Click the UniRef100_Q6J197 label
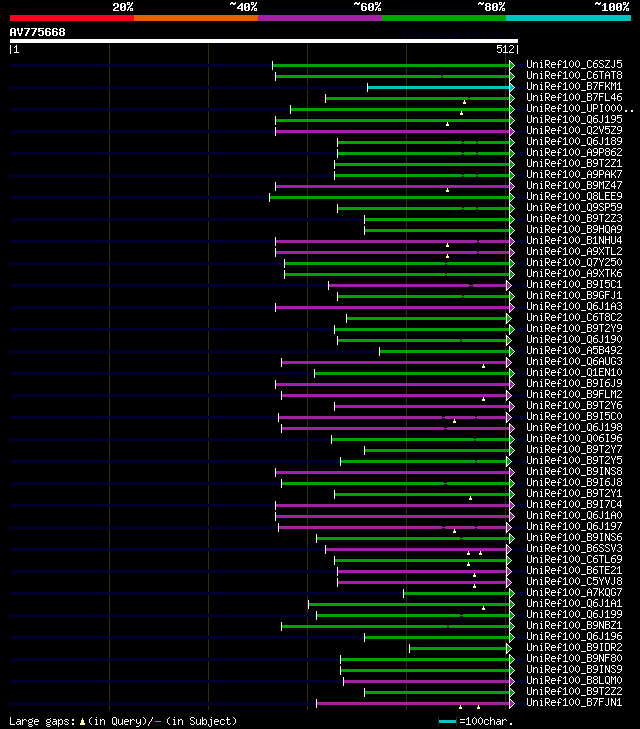Screen dimensions: 640x729 click(x=574, y=526)
